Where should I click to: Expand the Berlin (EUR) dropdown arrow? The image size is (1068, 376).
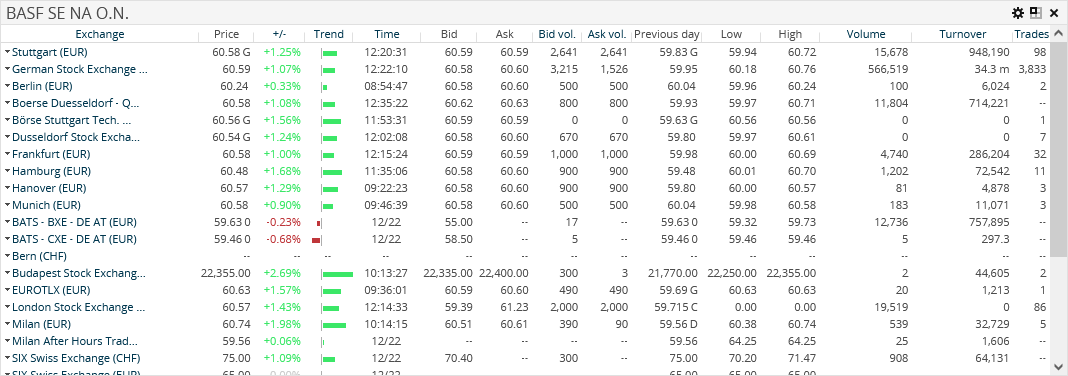[7, 86]
